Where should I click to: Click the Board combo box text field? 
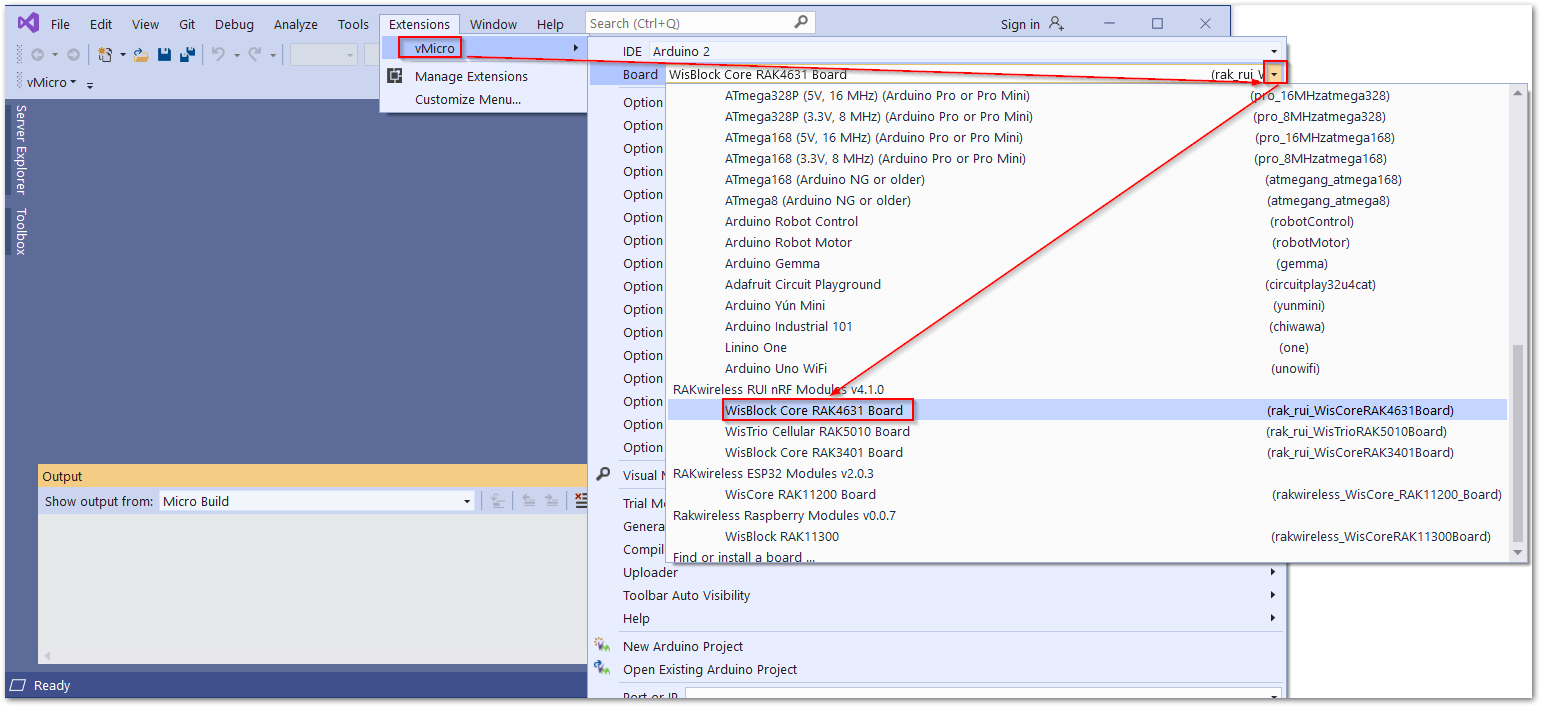pos(965,74)
